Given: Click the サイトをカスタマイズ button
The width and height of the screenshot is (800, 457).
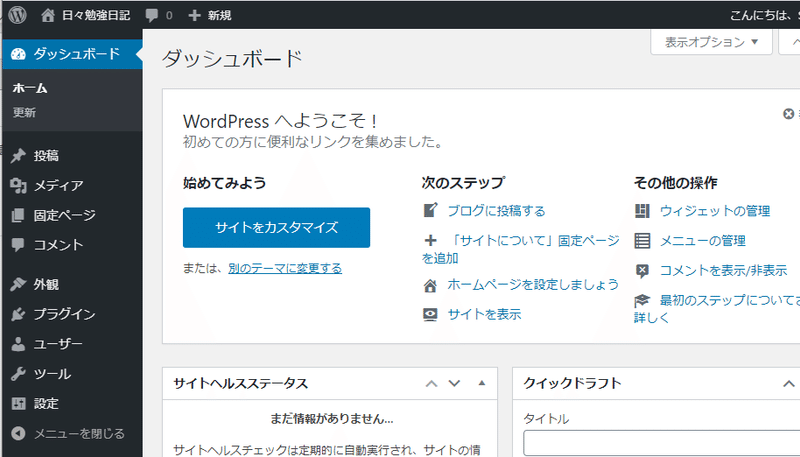Looking at the screenshot, I should pos(277,227).
